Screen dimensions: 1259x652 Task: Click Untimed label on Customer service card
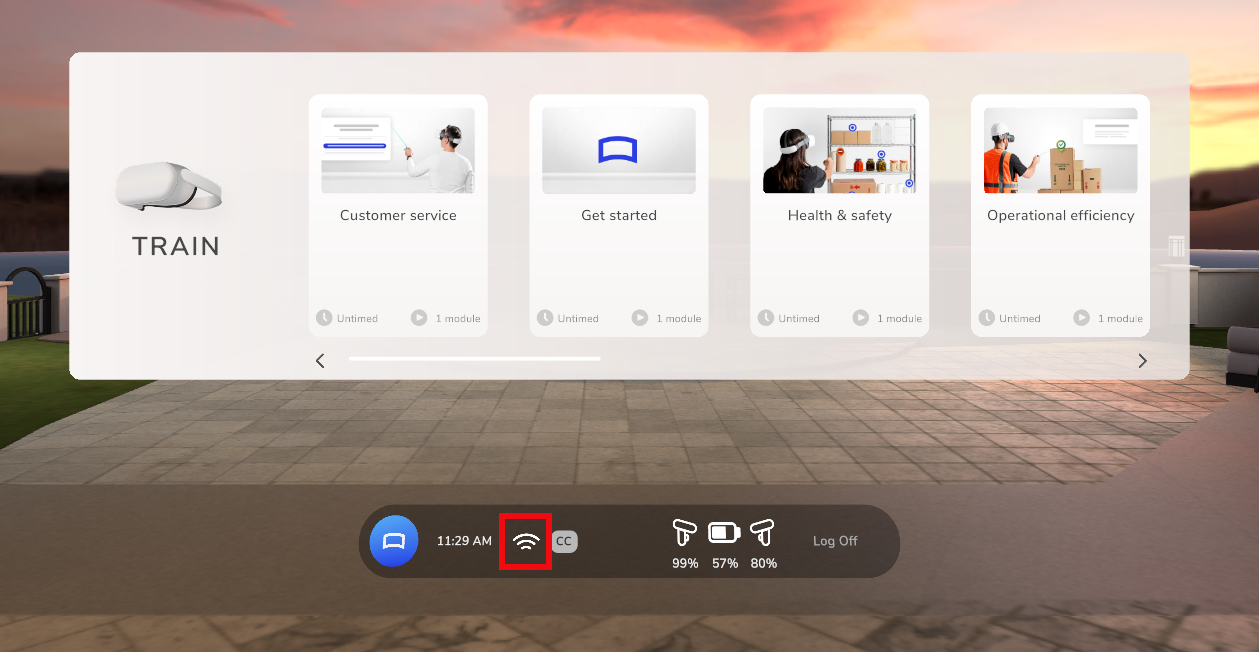coord(357,319)
